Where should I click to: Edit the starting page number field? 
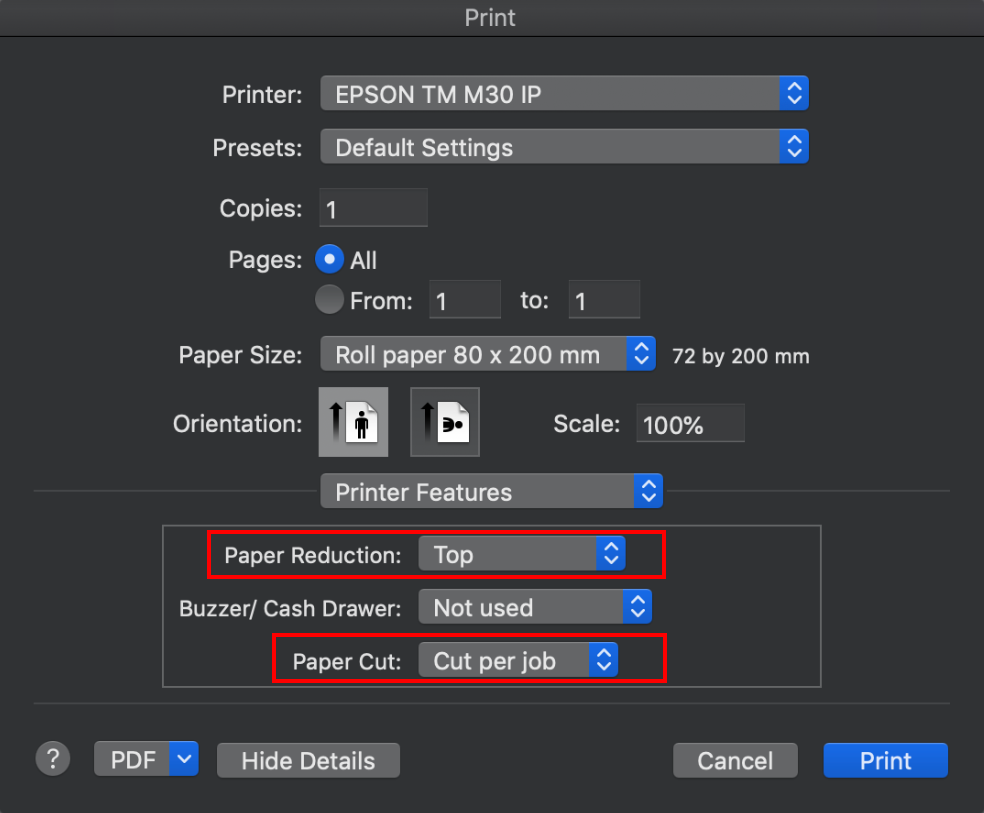[464, 298]
